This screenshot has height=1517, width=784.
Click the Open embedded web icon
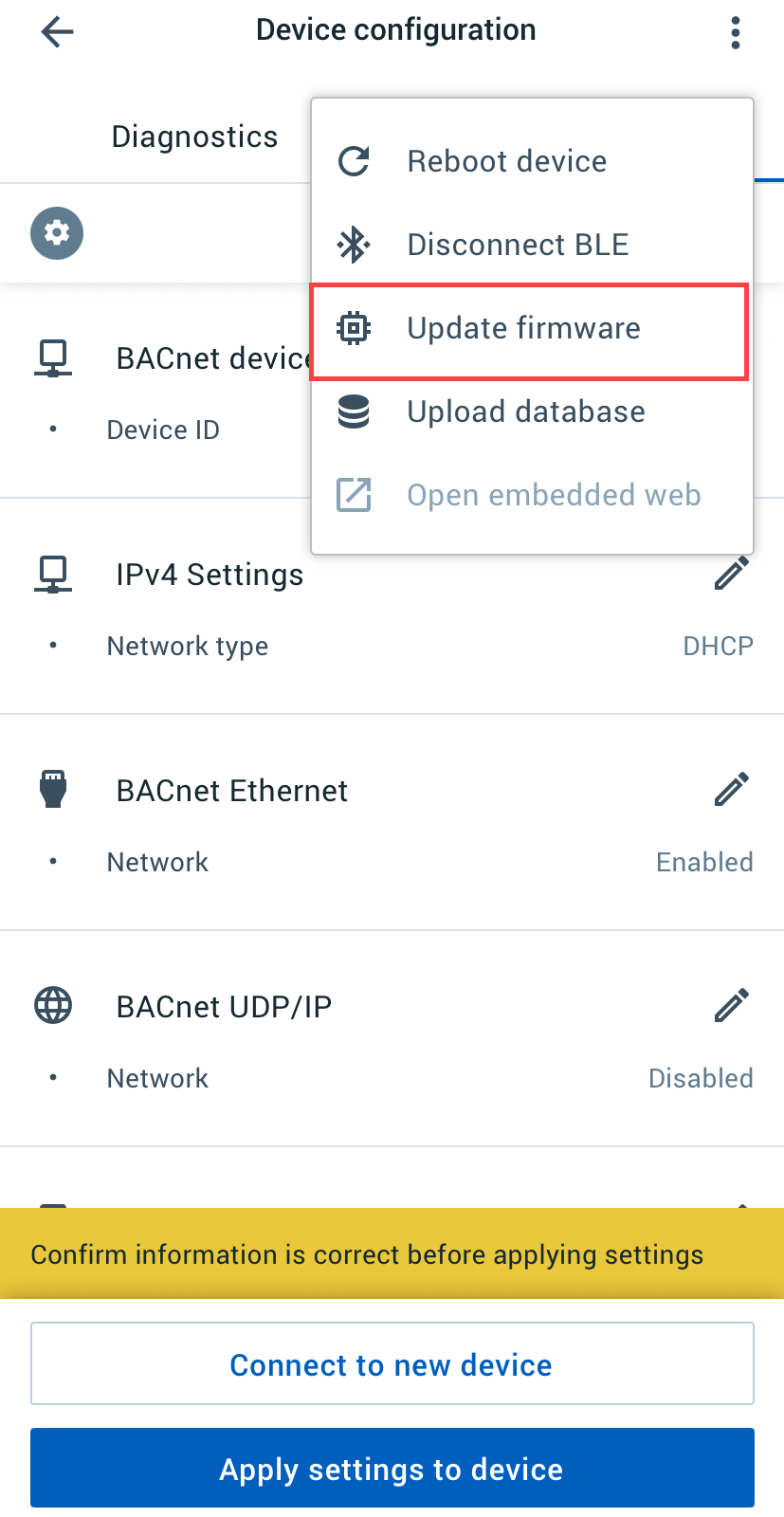(353, 494)
